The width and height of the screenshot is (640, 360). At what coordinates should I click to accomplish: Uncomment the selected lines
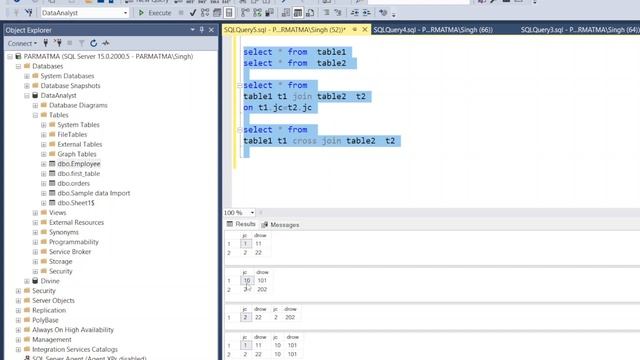point(338,13)
